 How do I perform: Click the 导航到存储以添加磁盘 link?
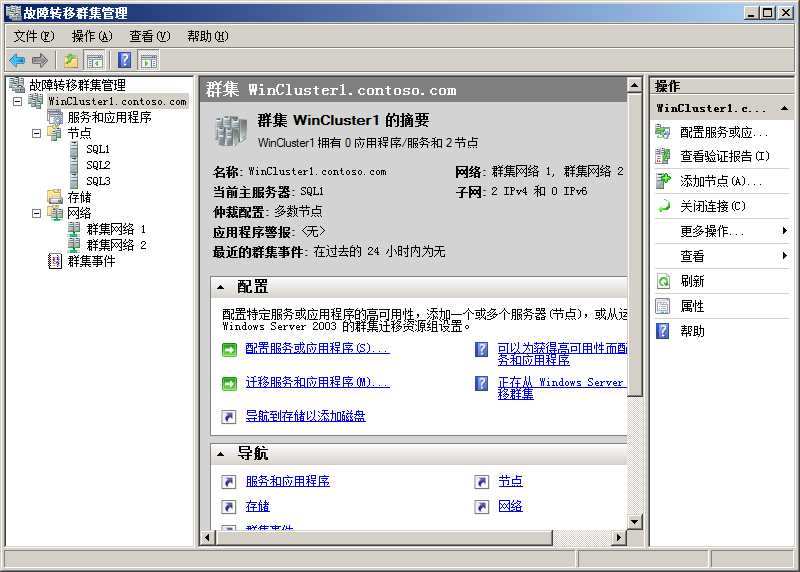pyautogui.click(x=305, y=416)
